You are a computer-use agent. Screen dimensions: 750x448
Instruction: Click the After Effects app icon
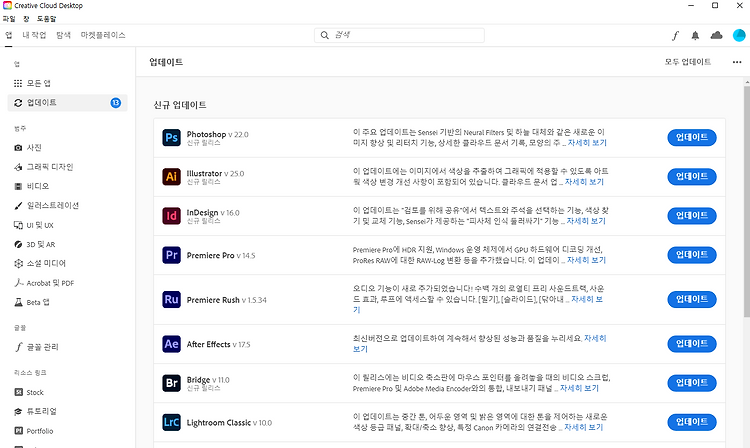[x=171, y=344]
